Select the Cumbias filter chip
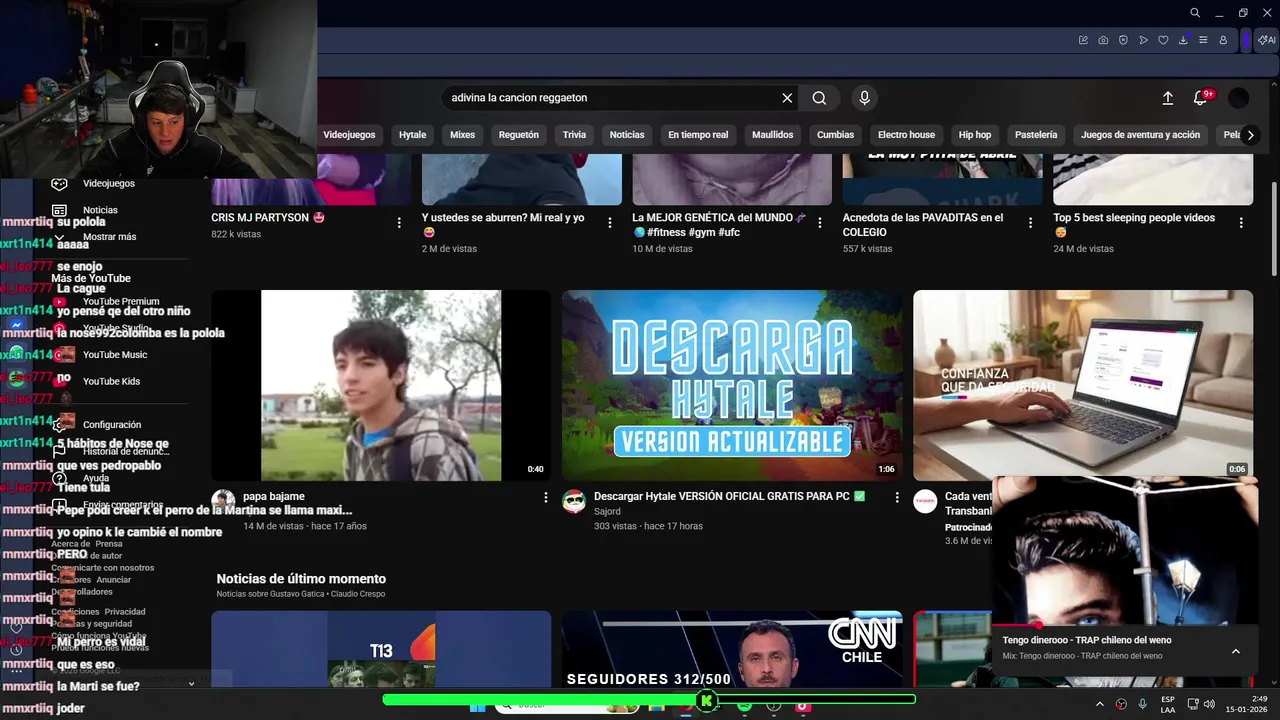 (x=835, y=135)
